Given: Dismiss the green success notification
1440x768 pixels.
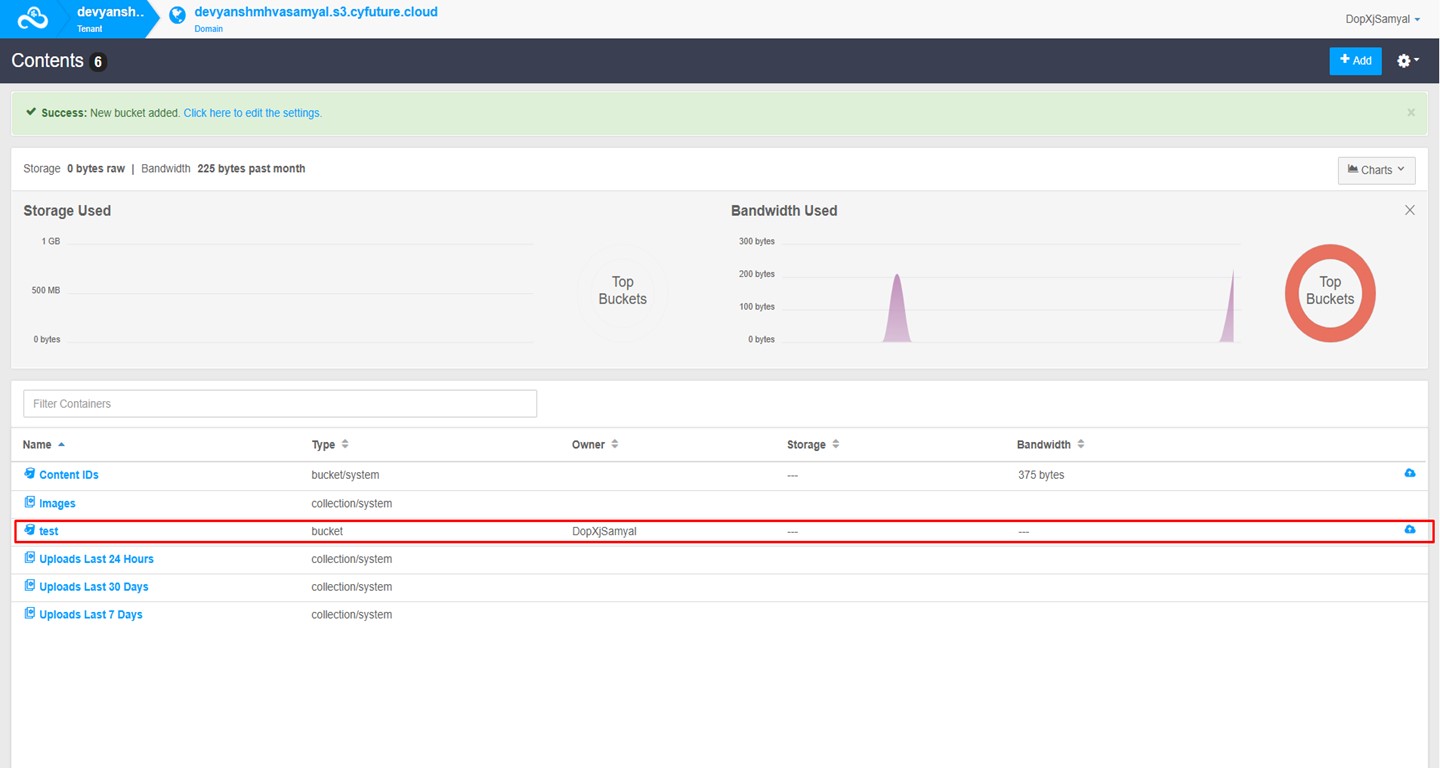Looking at the screenshot, I should pyautogui.click(x=1411, y=113).
